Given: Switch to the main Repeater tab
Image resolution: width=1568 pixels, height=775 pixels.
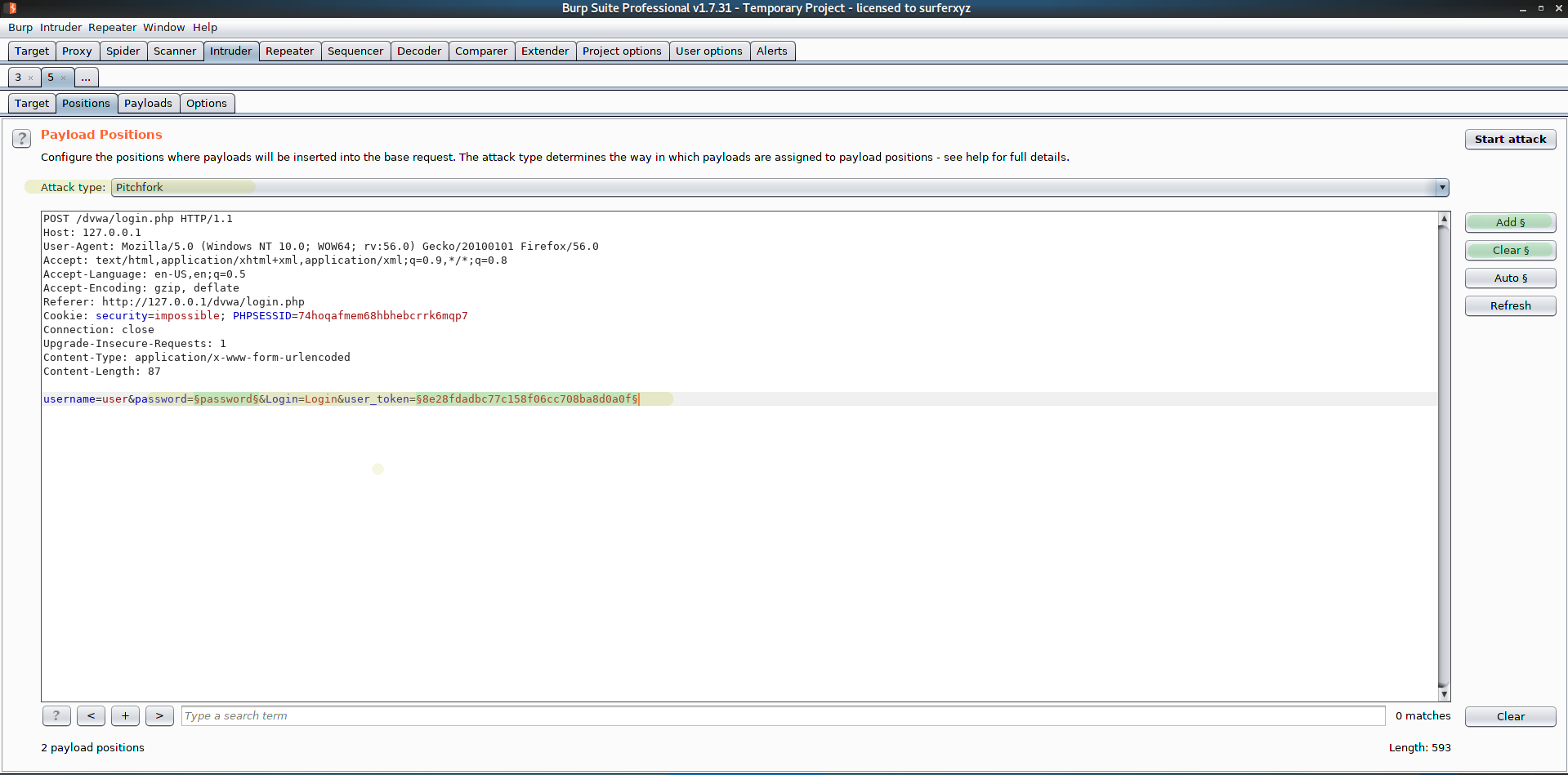Looking at the screenshot, I should click(289, 51).
